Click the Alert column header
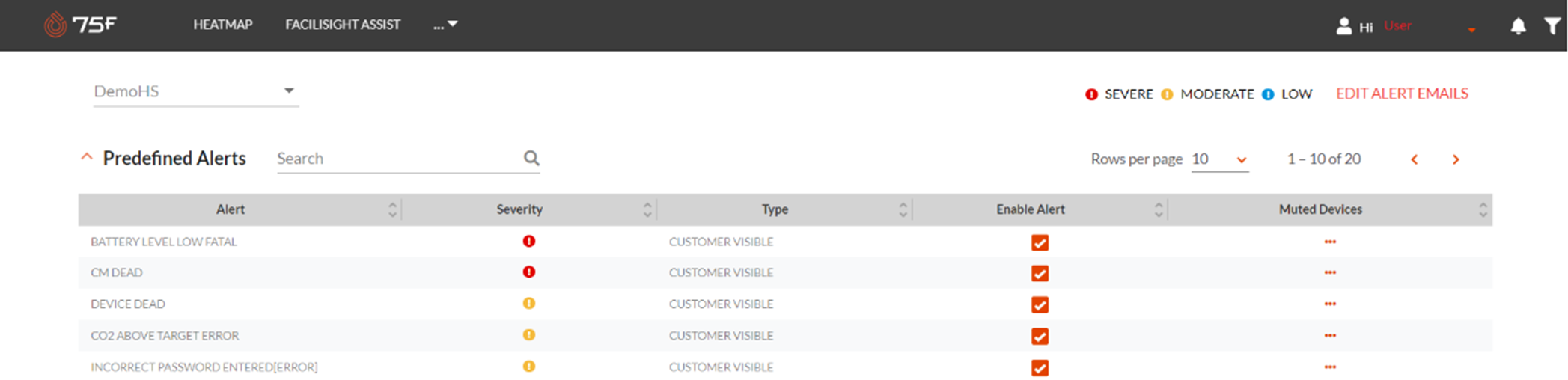Screen dimensions: 1568x380 pyautogui.click(x=231, y=210)
